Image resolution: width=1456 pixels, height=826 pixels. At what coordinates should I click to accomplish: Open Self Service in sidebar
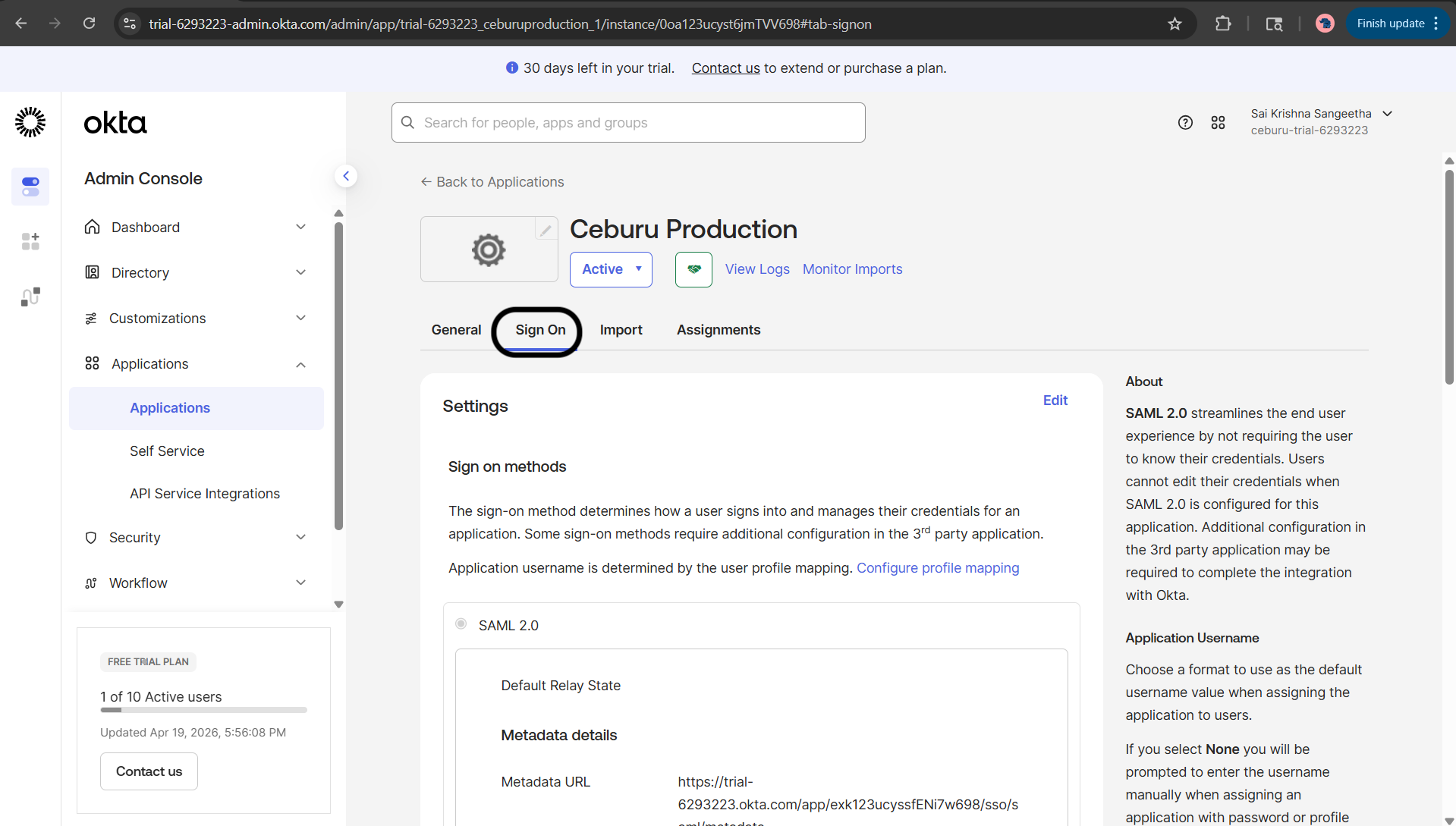(167, 451)
